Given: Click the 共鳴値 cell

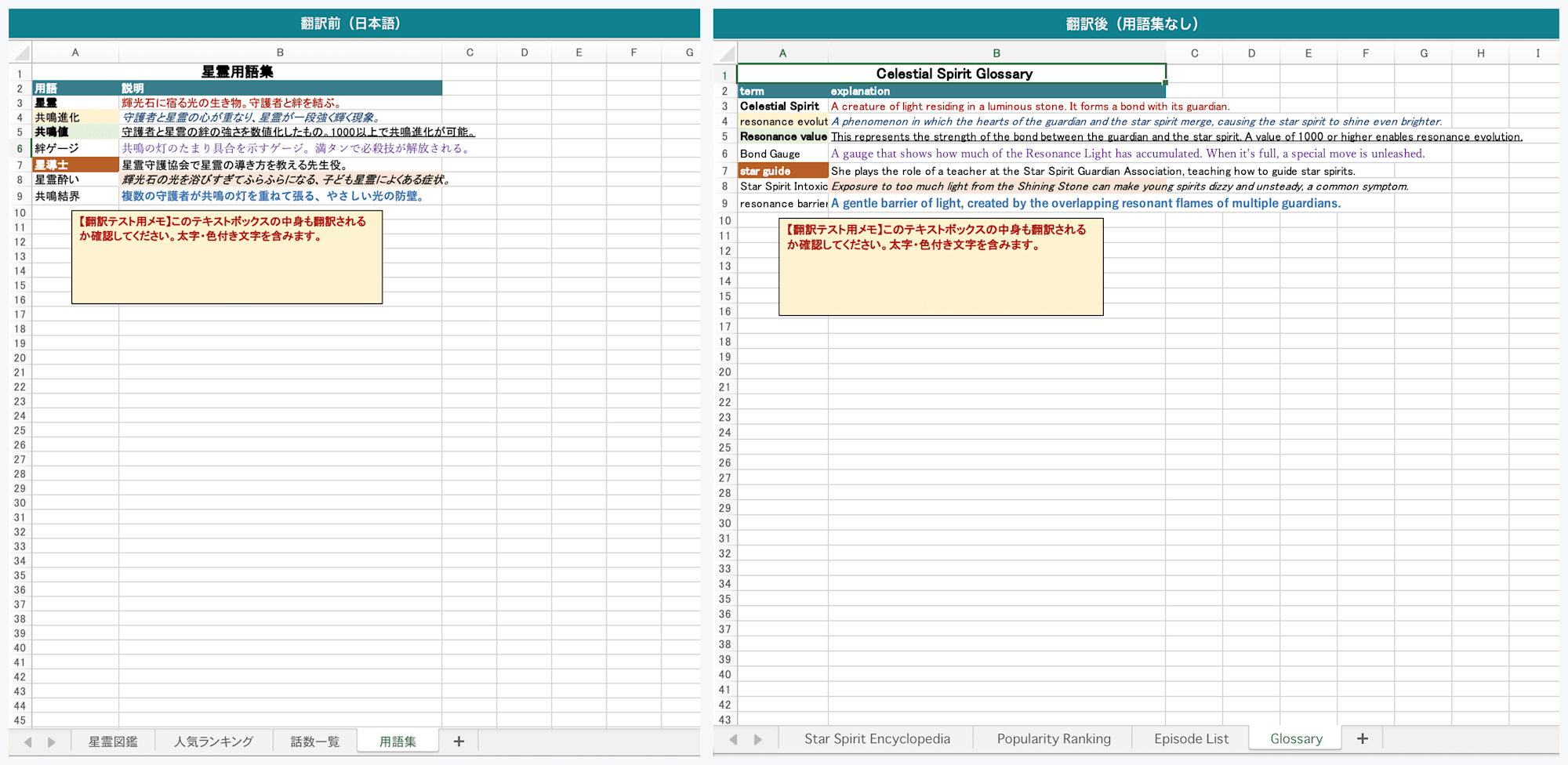Looking at the screenshot, I should 75,132.
